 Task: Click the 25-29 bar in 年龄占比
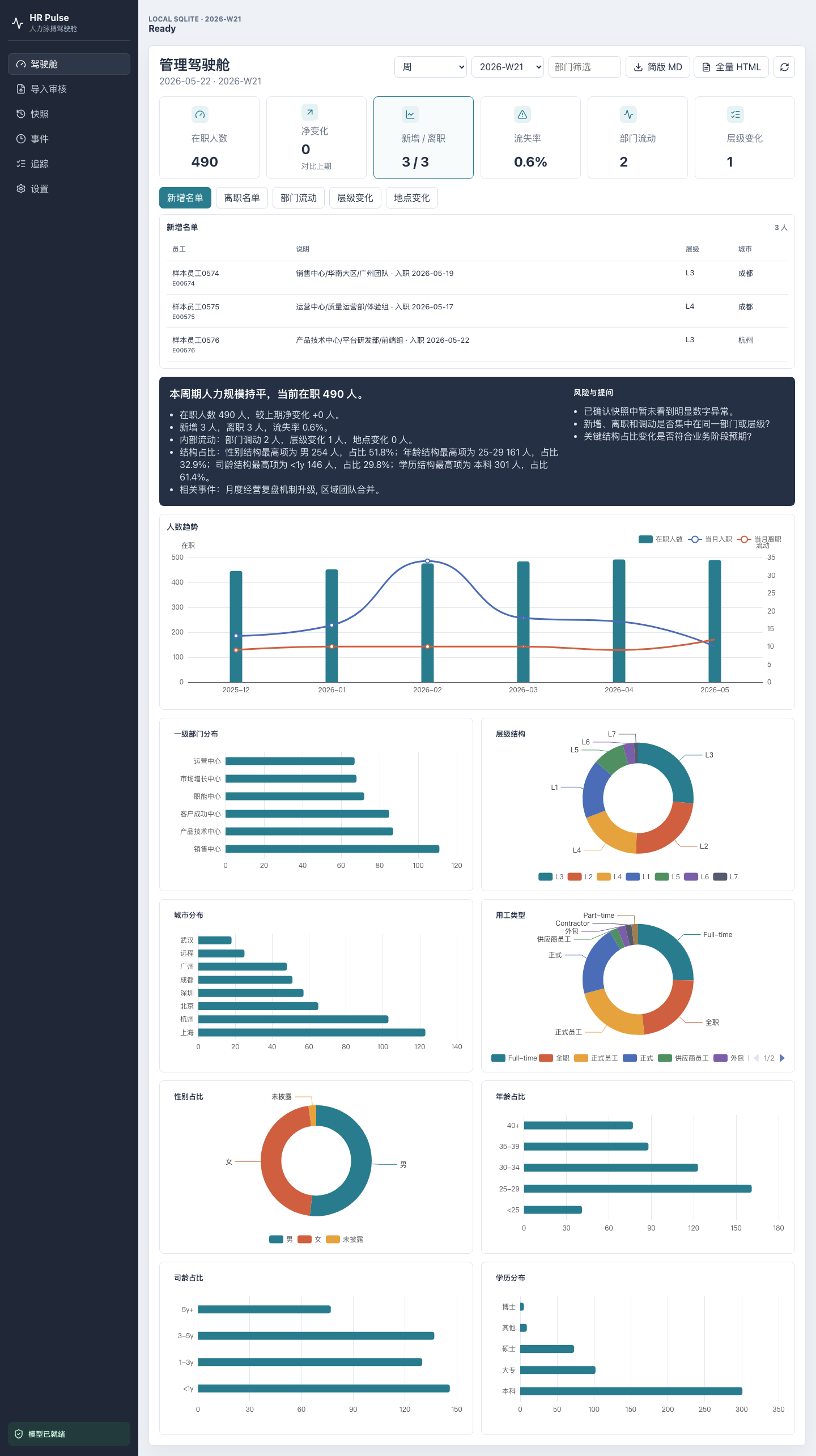tap(637, 1189)
